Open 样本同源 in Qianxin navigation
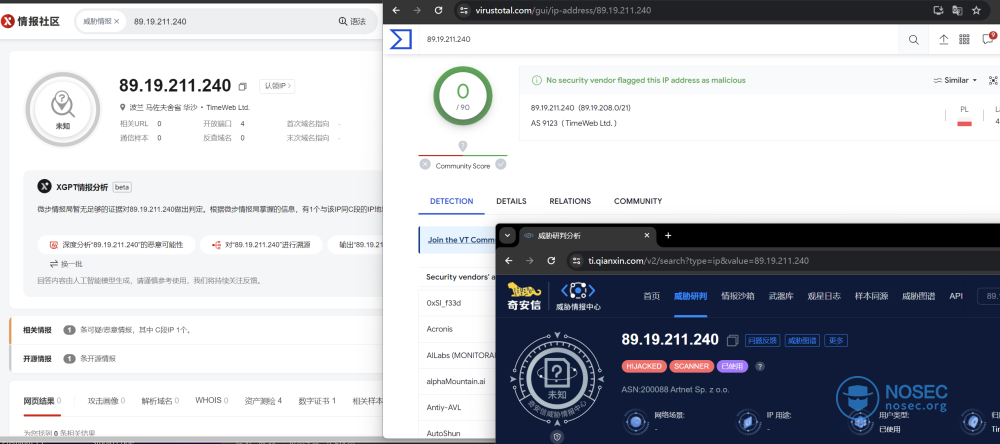The width and height of the screenshot is (1000, 444). coord(871,296)
